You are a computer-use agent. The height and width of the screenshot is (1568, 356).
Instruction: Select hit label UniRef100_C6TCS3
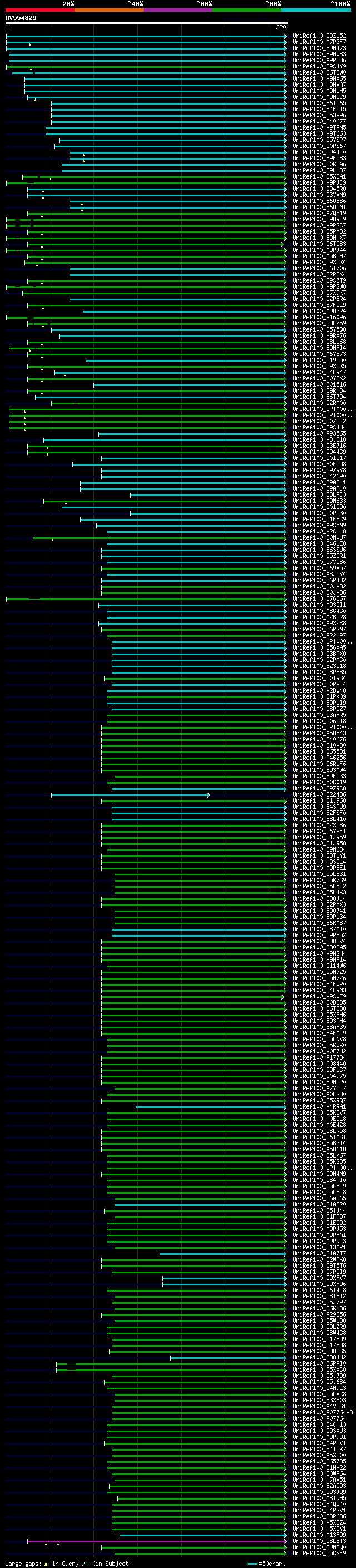click(319, 244)
